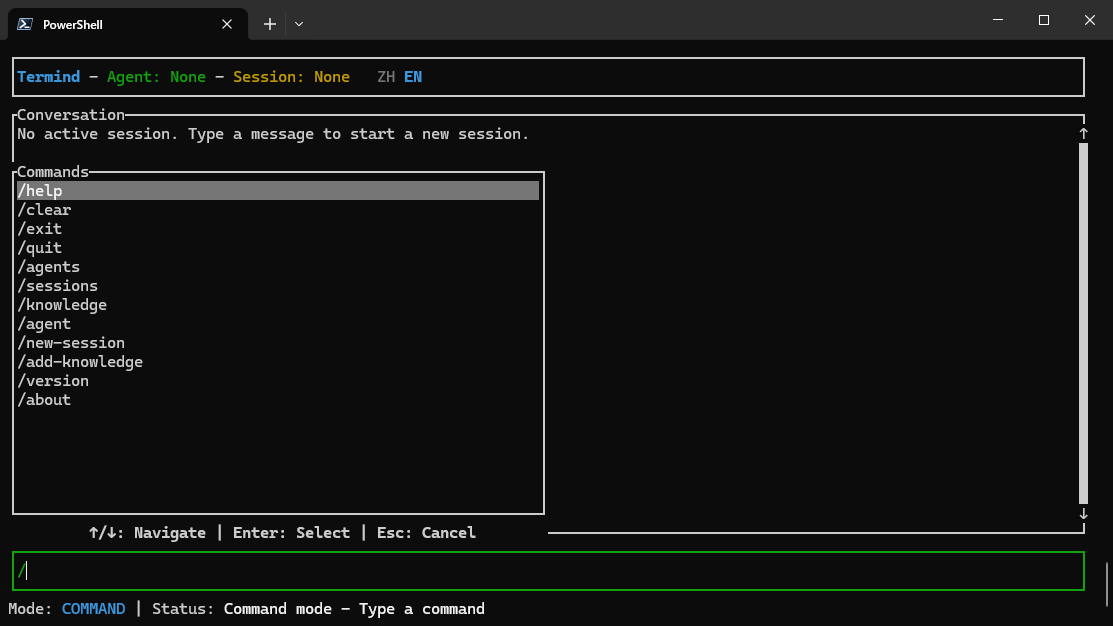Choose the /quit command
This screenshot has height=626, width=1113.
40,248
